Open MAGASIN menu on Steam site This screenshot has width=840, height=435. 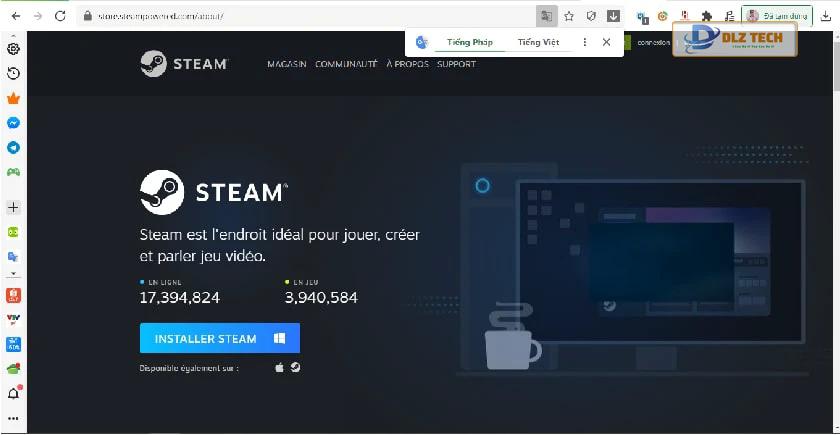click(287, 64)
